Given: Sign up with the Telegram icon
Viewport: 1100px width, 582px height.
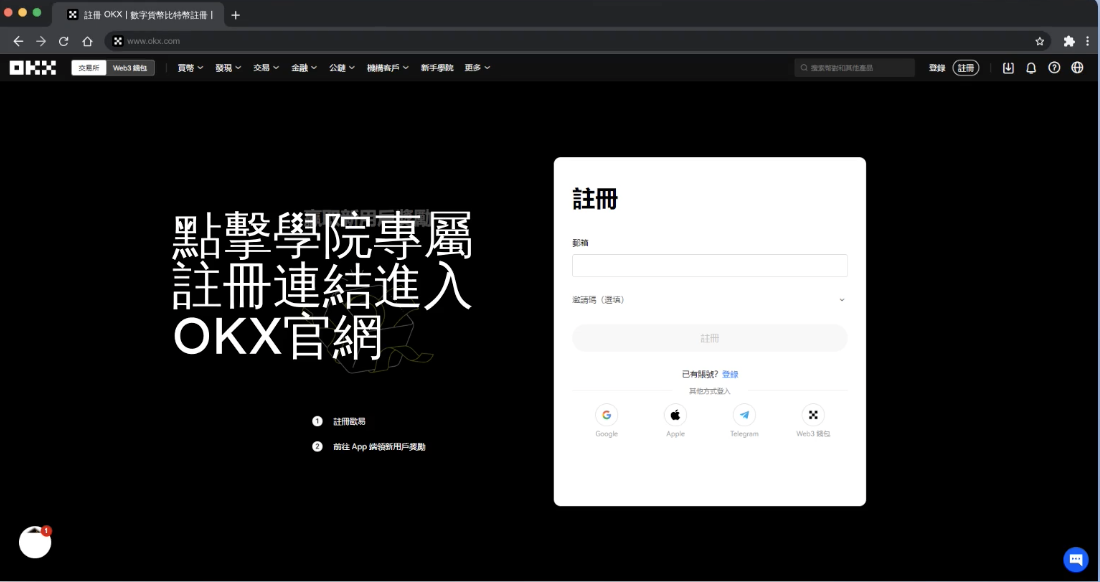Looking at the screenshot, I should click(744, 415).
